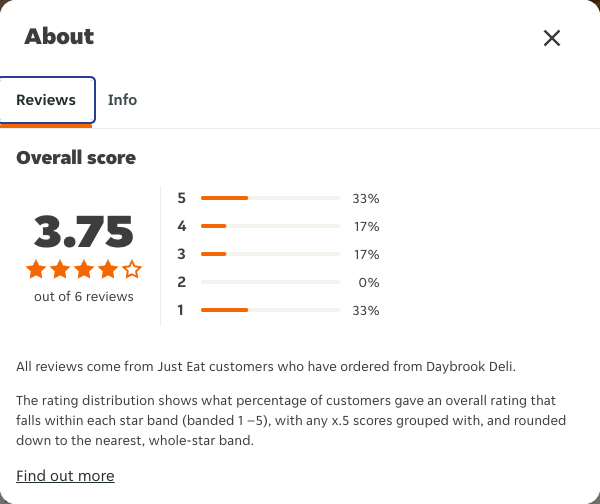Click the 'out of 6 reviews' text
Viewport: 600px width, 504px height.
pyautogui.click(x=84, y=297)
